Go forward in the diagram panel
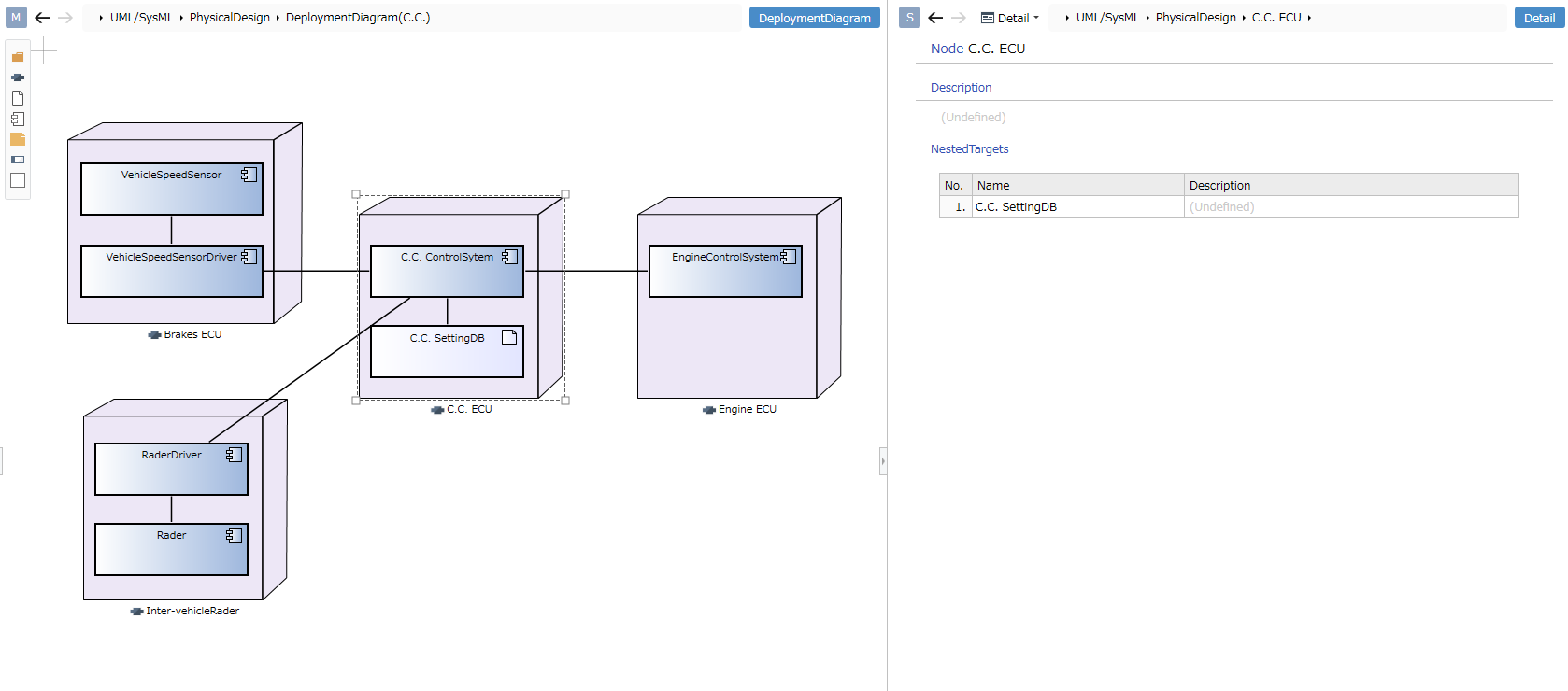Viewport: 1568px width, 691px height. click(65, 18)
